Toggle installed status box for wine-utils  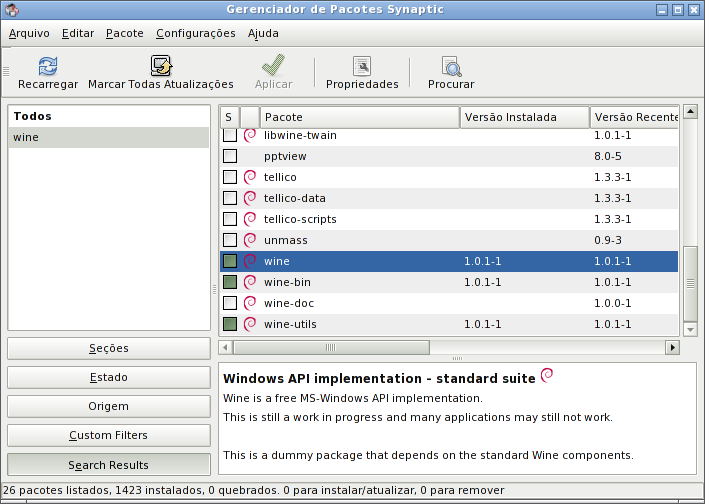(230, 324)
